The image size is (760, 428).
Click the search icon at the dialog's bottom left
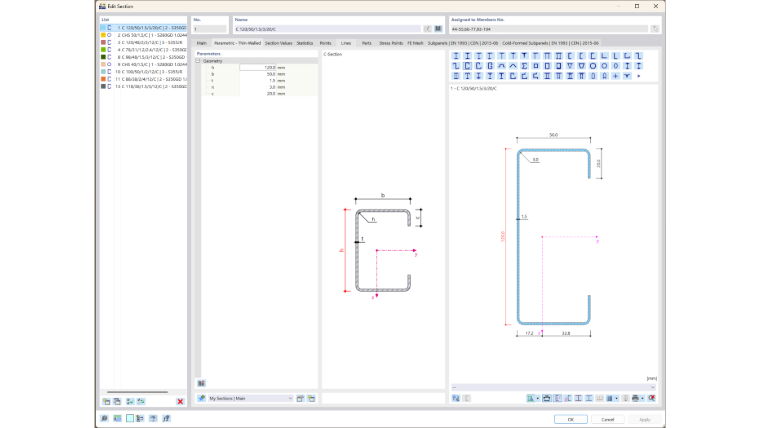[x=104, y=418]
